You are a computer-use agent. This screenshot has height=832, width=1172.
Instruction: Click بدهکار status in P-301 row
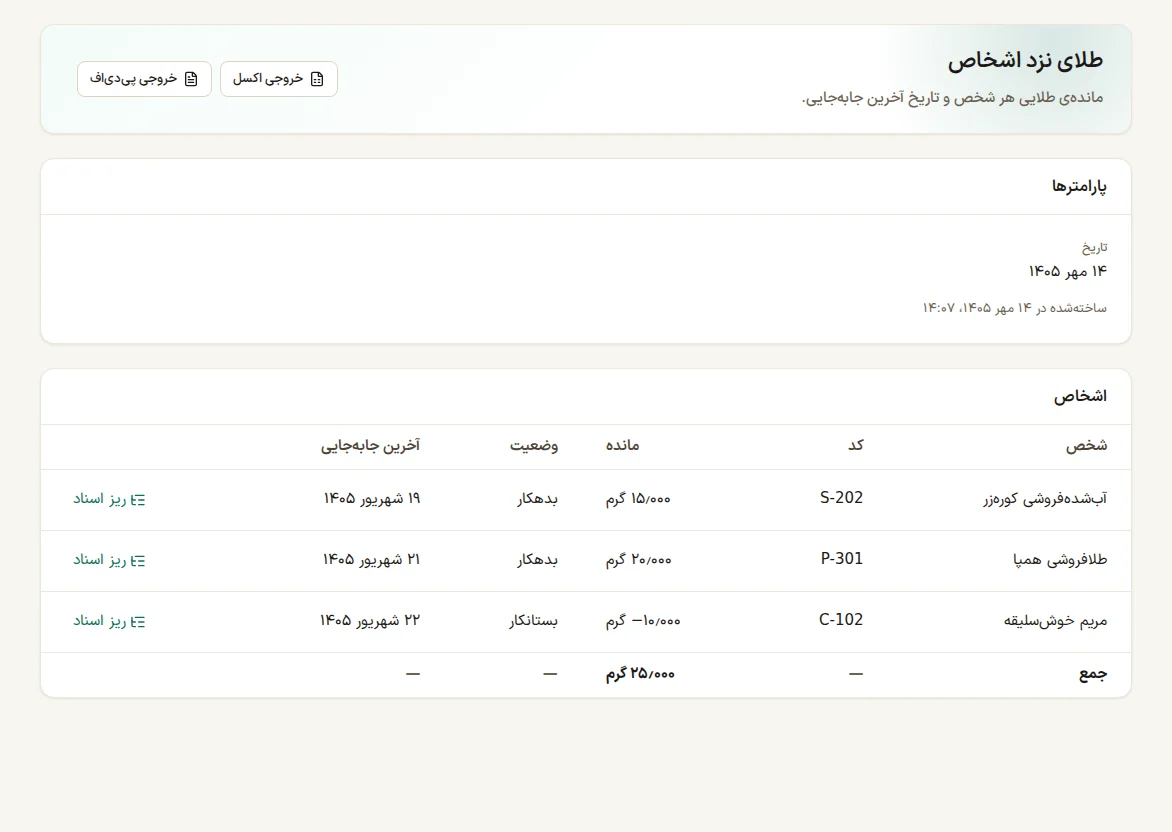pyautogui.click(x=537, y=561)
